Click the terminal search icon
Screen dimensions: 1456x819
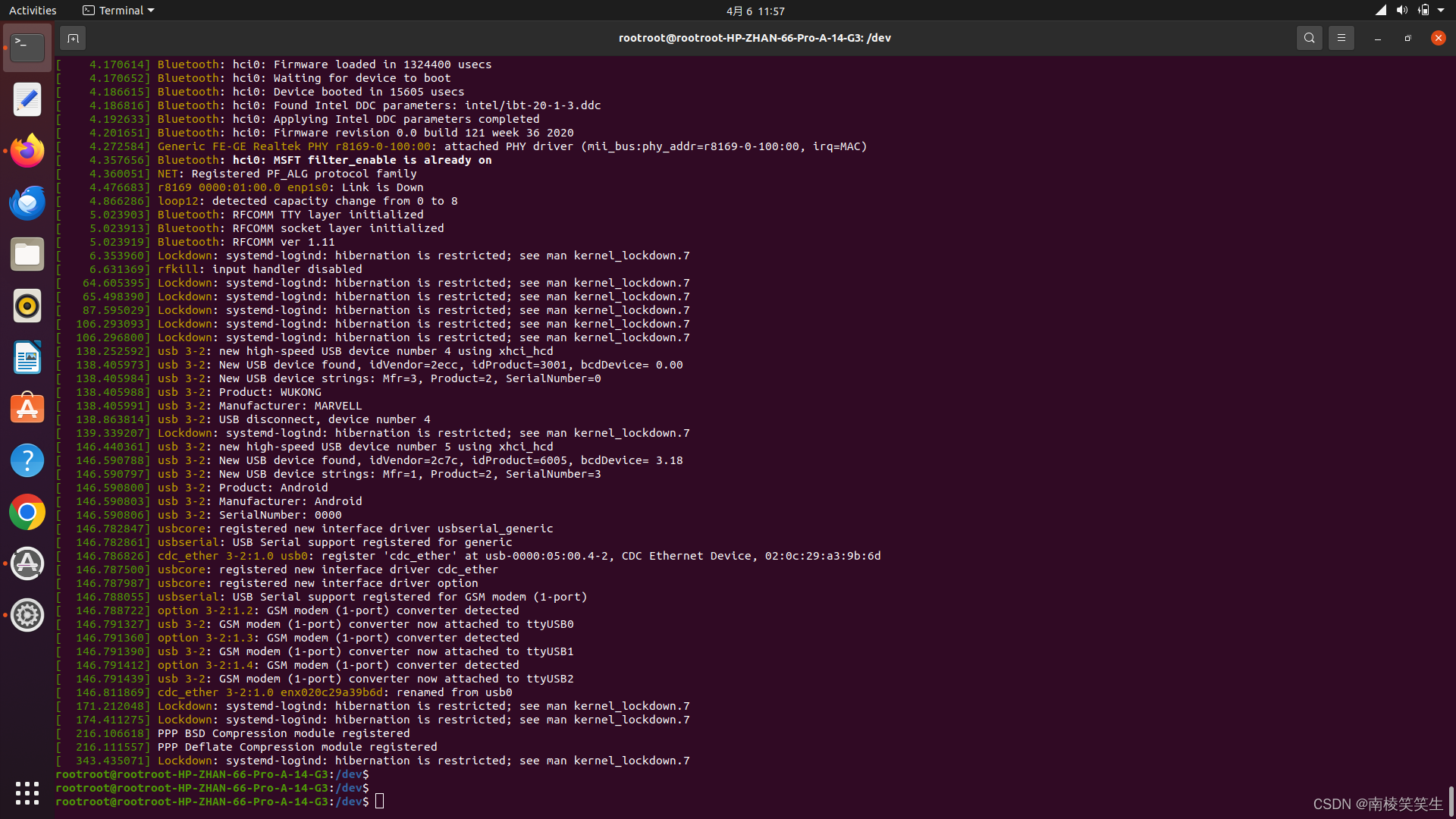pos(1309,38)
